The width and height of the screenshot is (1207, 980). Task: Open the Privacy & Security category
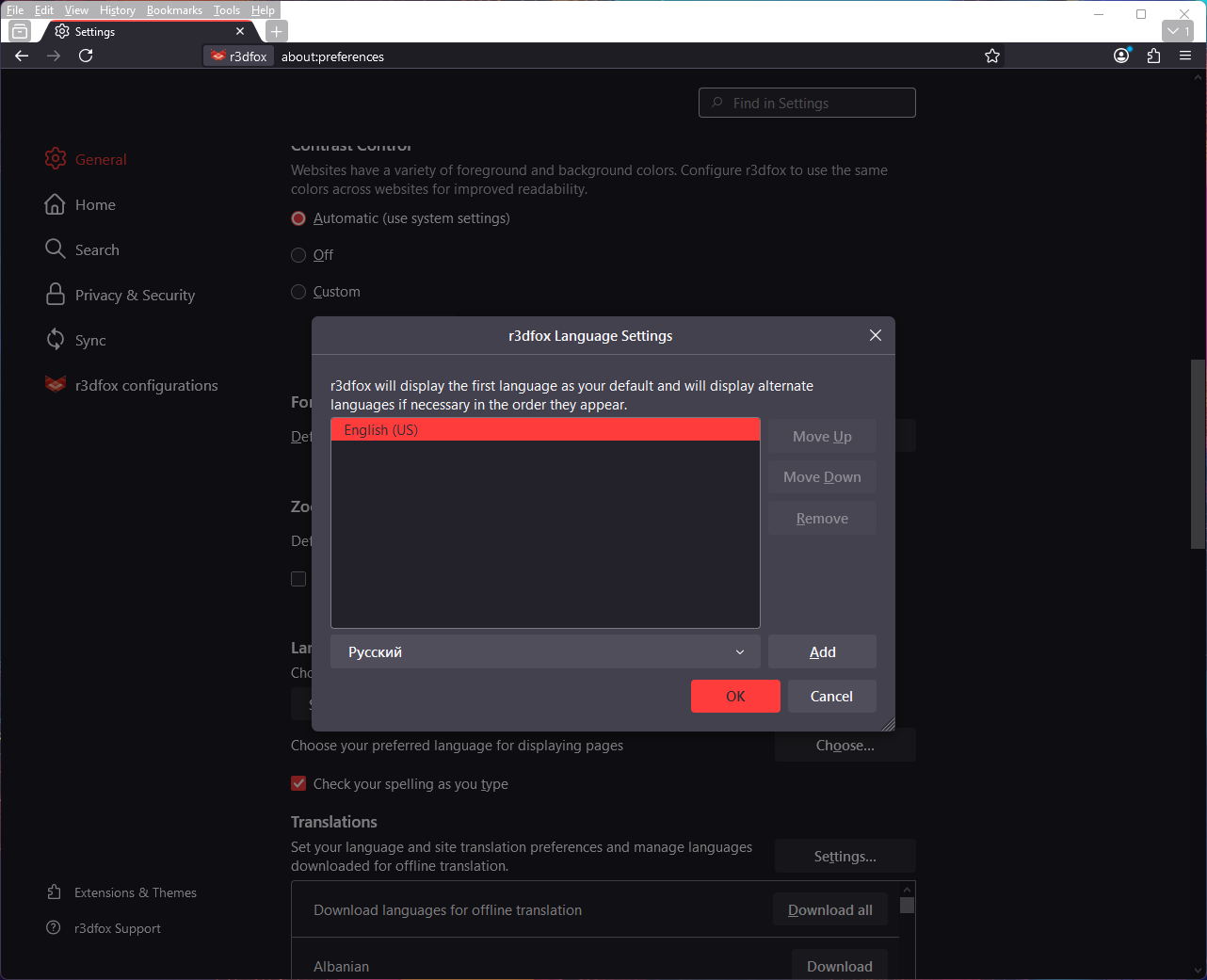point(120,295)
